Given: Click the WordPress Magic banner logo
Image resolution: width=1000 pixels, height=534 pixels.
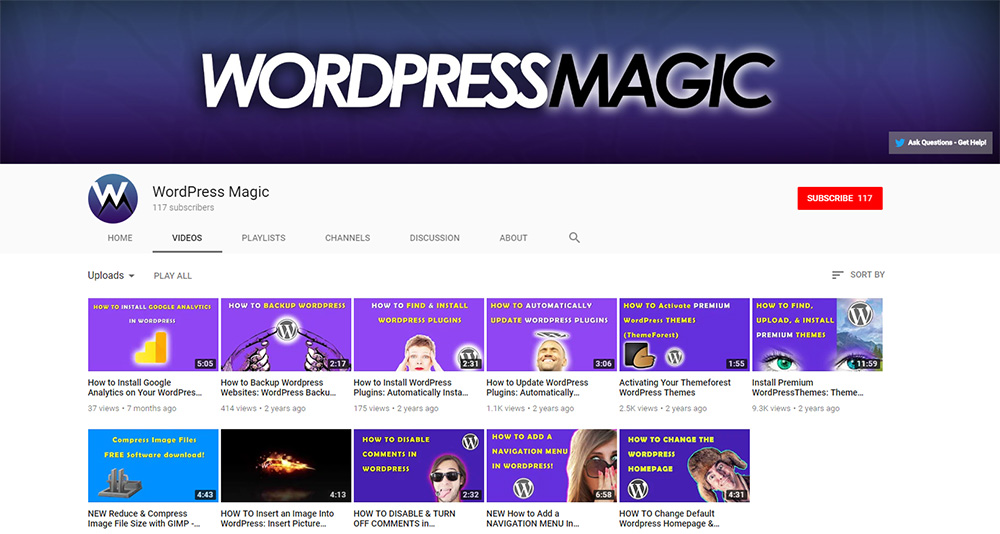Looking at the screenshot, I should pyautogui.click(x=488, y=80).
